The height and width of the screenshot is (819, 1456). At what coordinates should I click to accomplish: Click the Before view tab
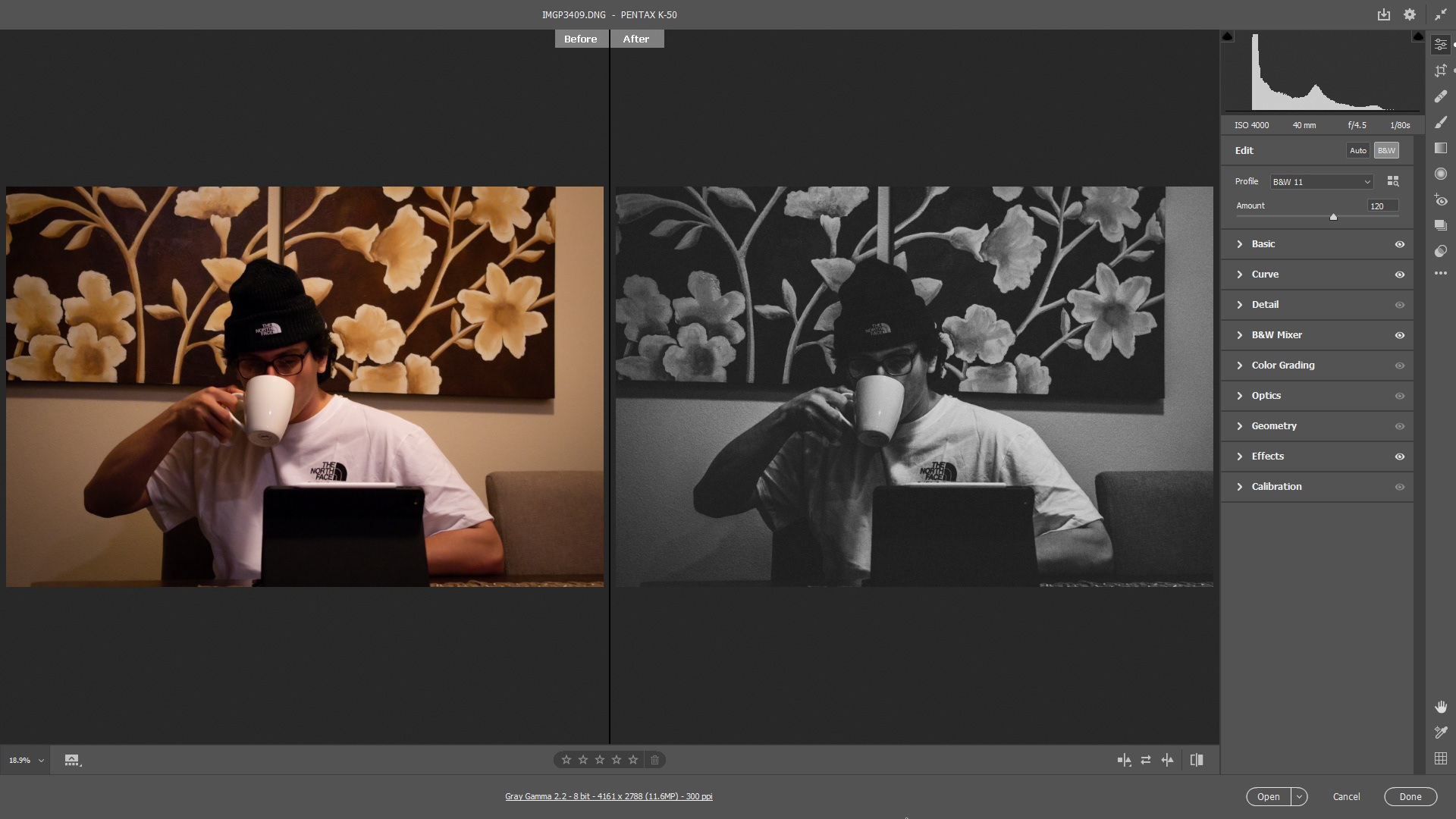pyautogui.click(x=580, y=39)
